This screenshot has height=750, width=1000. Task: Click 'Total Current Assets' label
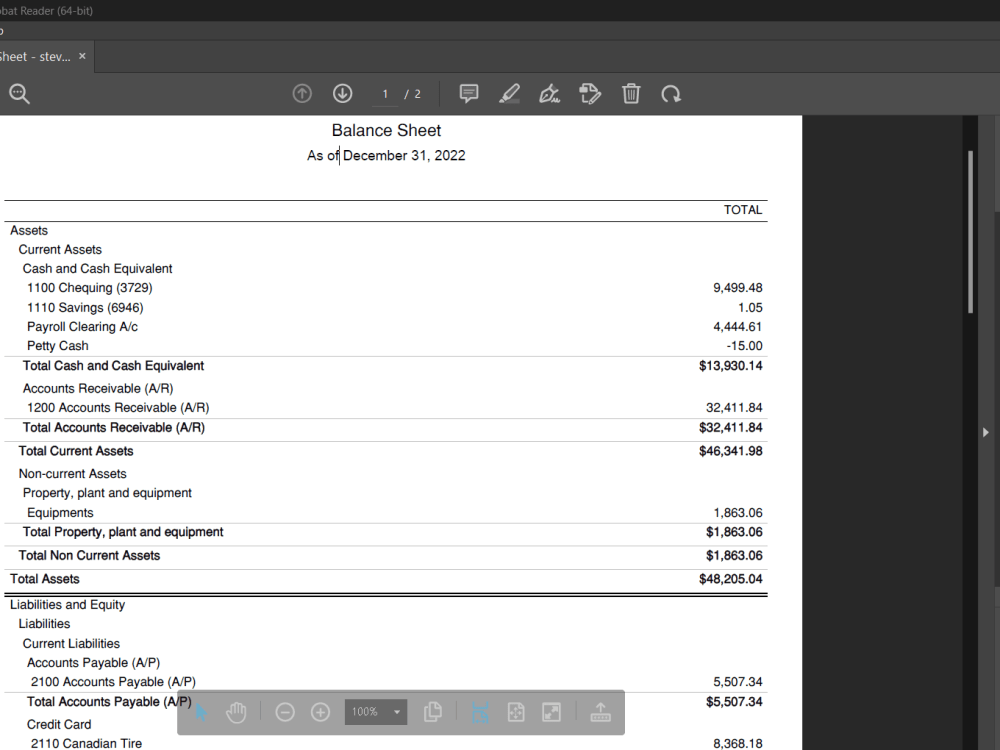click(x=76, y=451)
